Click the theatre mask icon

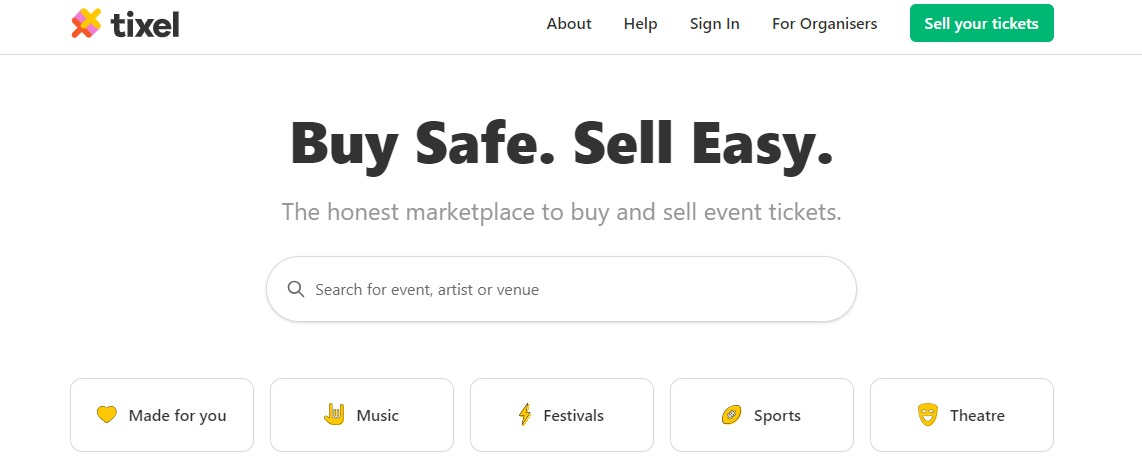pyautogui.click(x=927, y=415)
